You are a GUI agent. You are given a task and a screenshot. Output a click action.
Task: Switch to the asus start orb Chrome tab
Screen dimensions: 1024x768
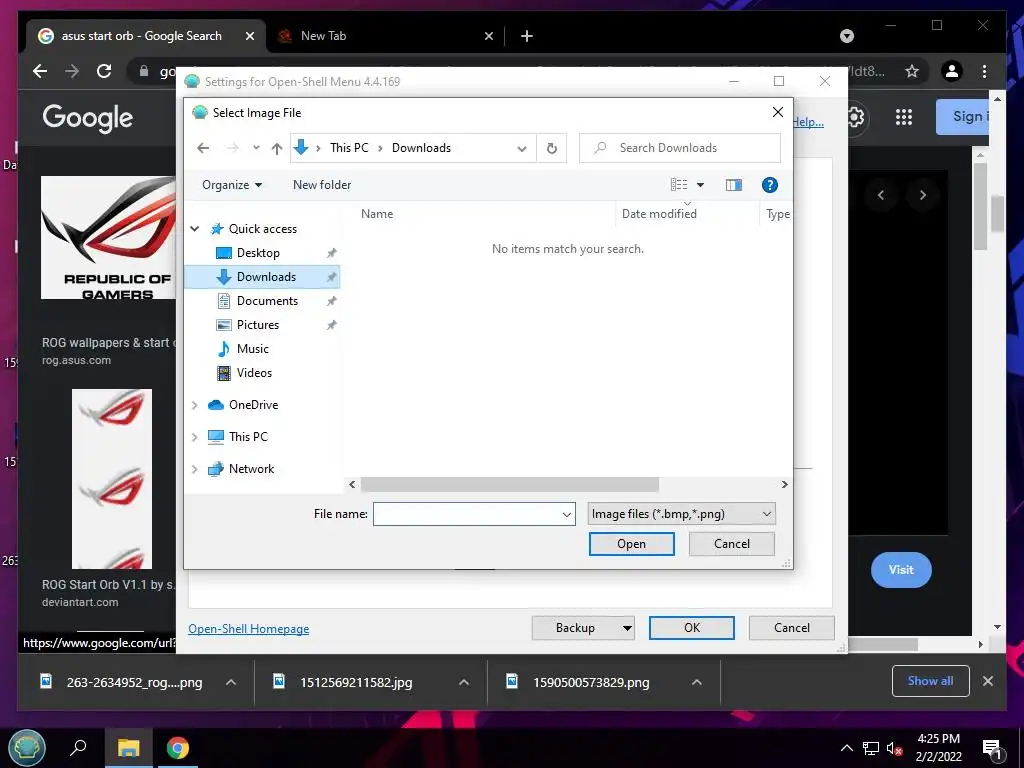pos(140,36)
